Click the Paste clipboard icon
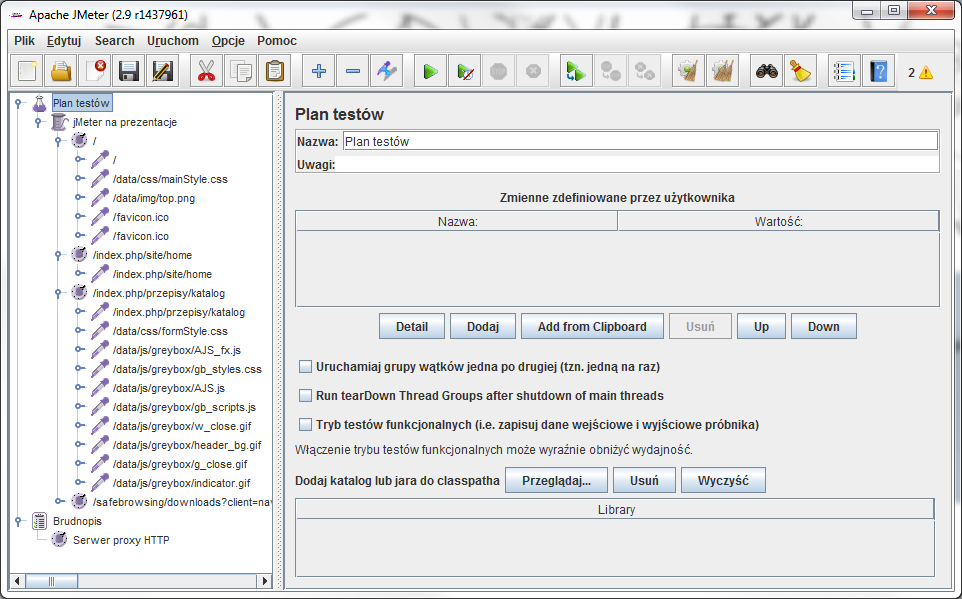The height and width of the screenshot is (599, 962). pyautogui.click(x=274, y=71)
